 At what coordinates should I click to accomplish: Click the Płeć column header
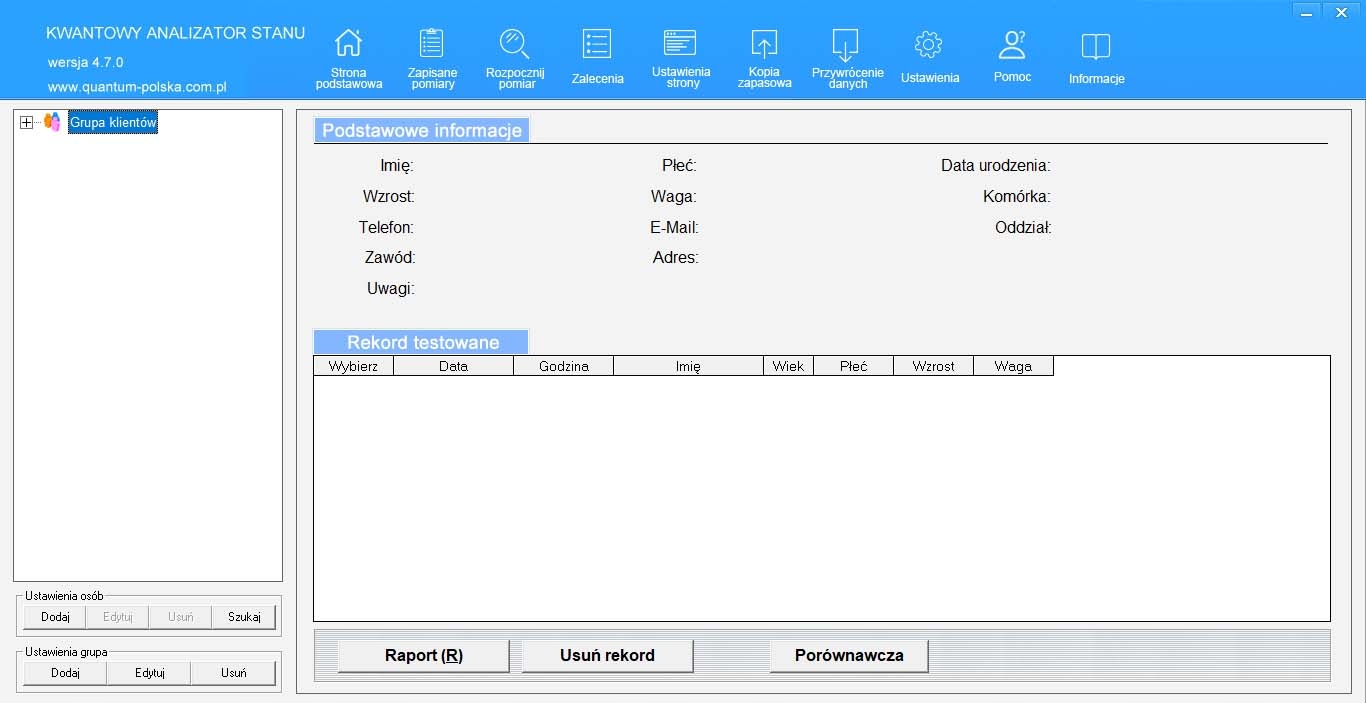point(853,366)
